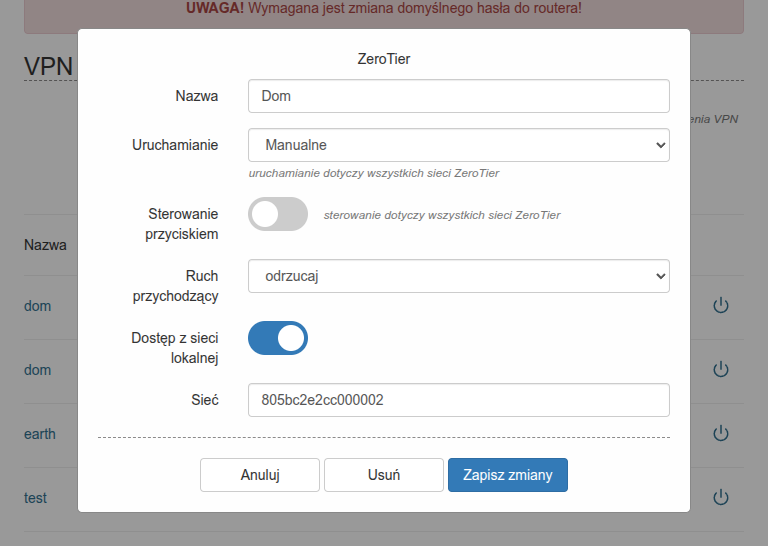Viewport: 768px width, 546px height.
Task: Click Zapisz zmiany to save changes
Action: click(x=508, y=475)
